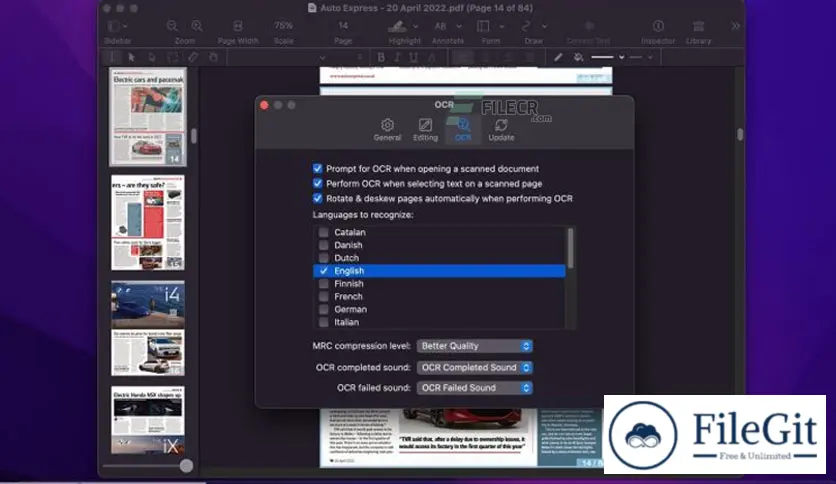The height and width of the screenshot is (484, 836).
Task: Select the Annotate text tool
Action: (x=440, y=26)
